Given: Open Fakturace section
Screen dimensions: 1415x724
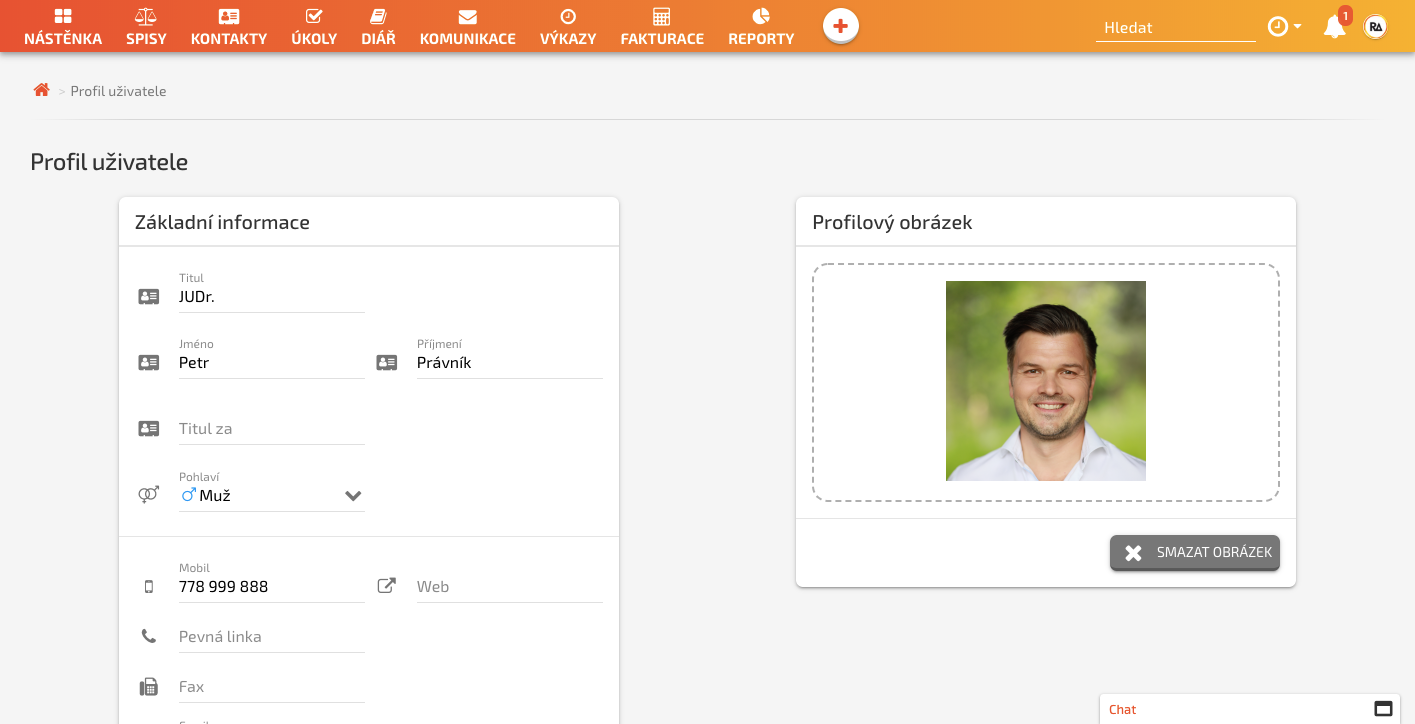Looking at the screenshot, I should click(662, 27).
